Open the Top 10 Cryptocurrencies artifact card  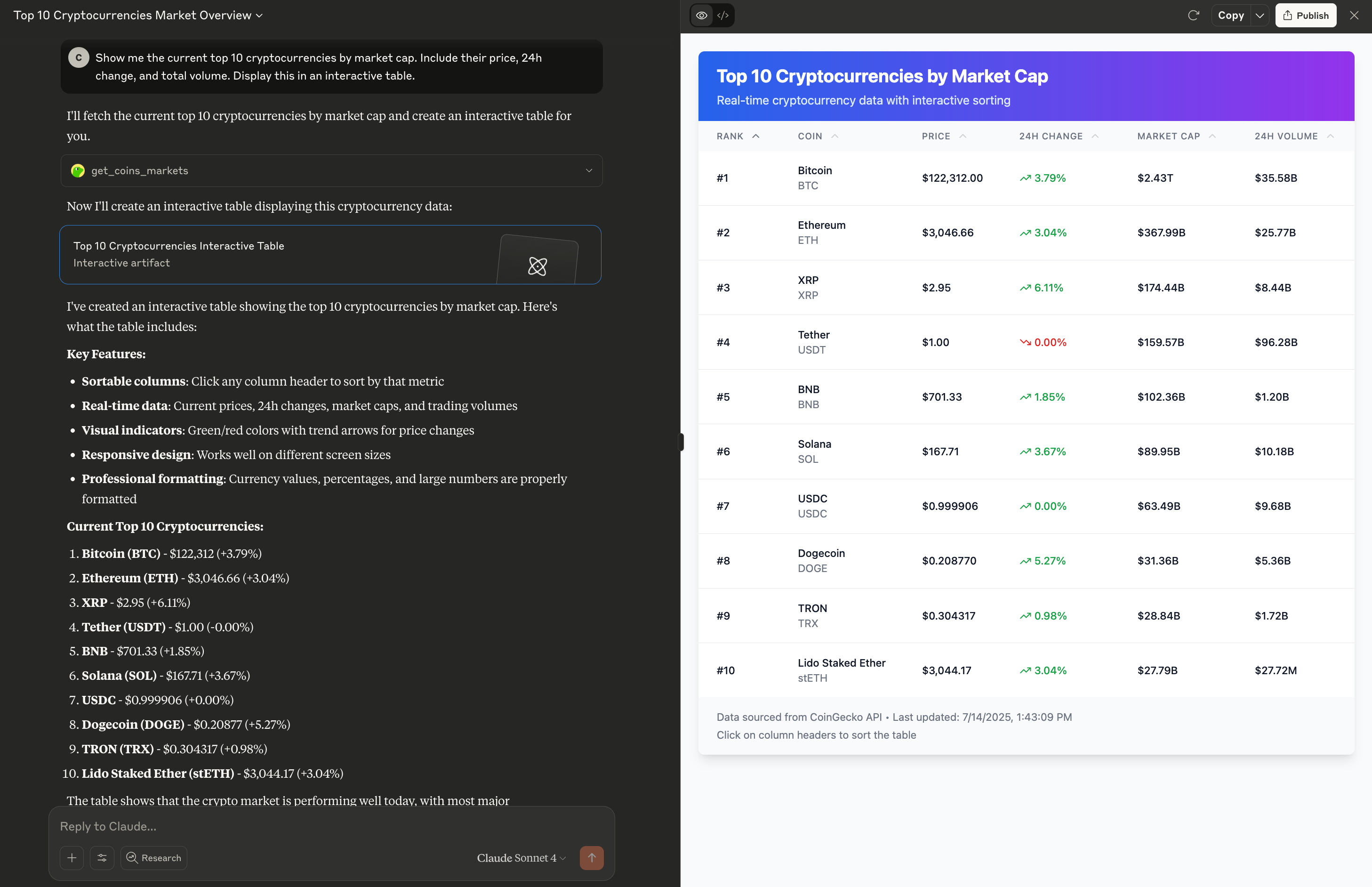330,255
